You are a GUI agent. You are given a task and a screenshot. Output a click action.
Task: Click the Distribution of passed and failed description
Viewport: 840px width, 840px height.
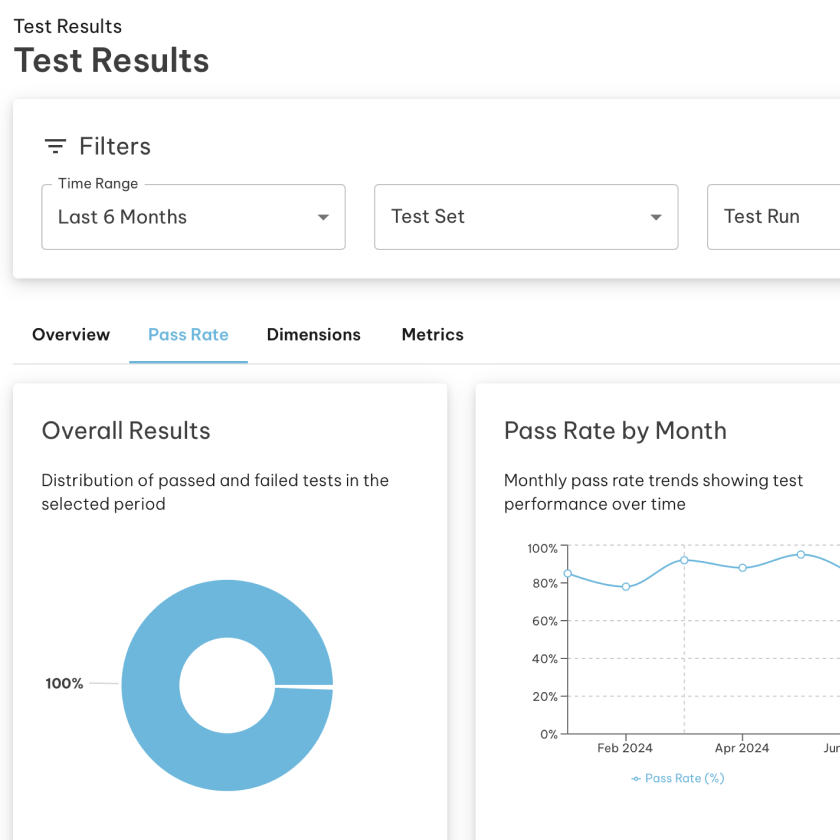pos(215,492)
